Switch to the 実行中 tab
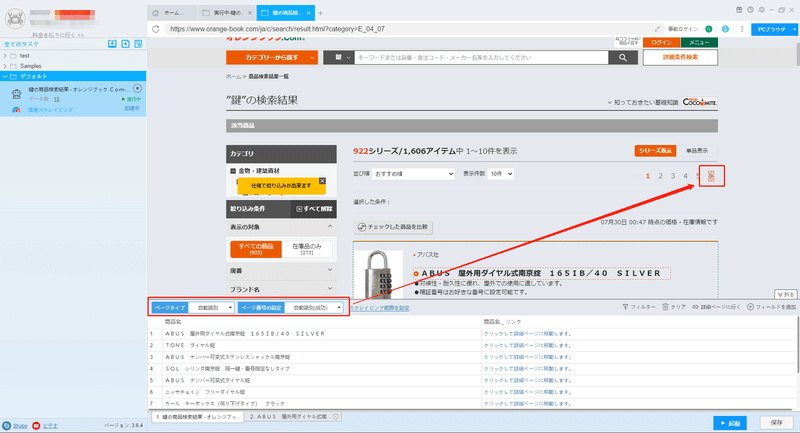Image resolution: width=800 pixels, height=433 pixels. coord(227,13)
